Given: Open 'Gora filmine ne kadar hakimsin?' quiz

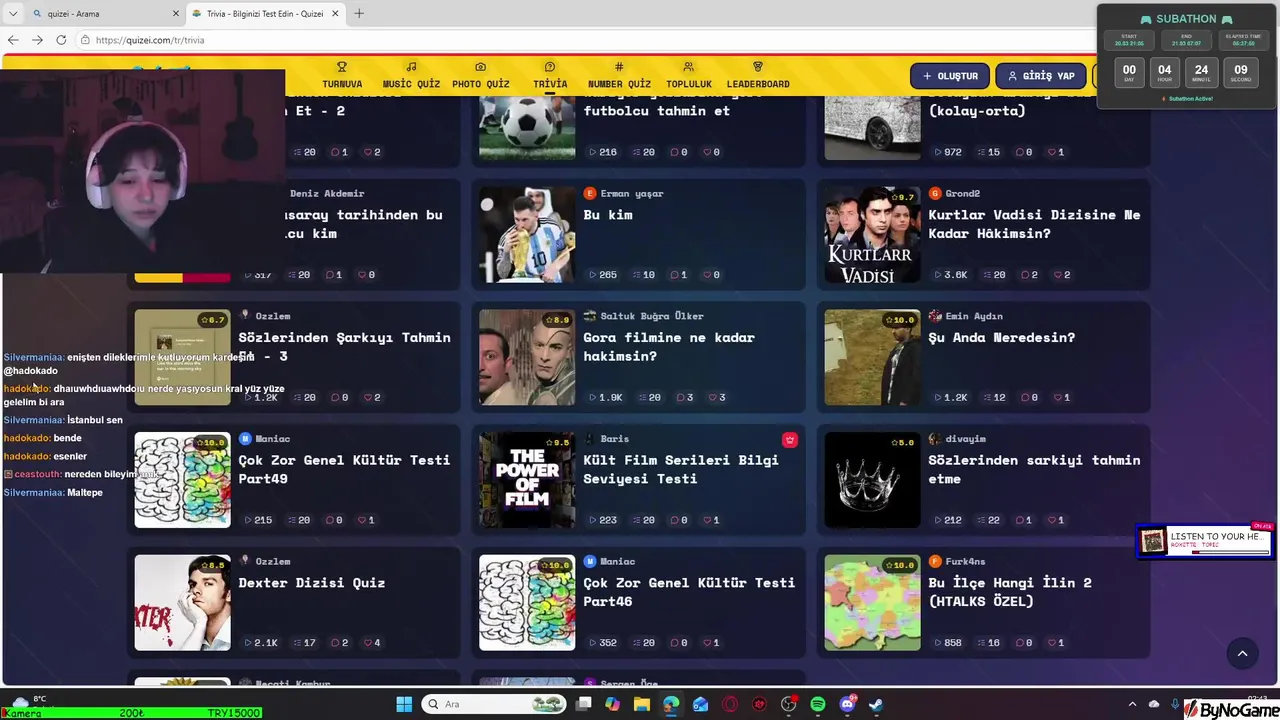Looking at the screenshot, I should pos(669,347).
